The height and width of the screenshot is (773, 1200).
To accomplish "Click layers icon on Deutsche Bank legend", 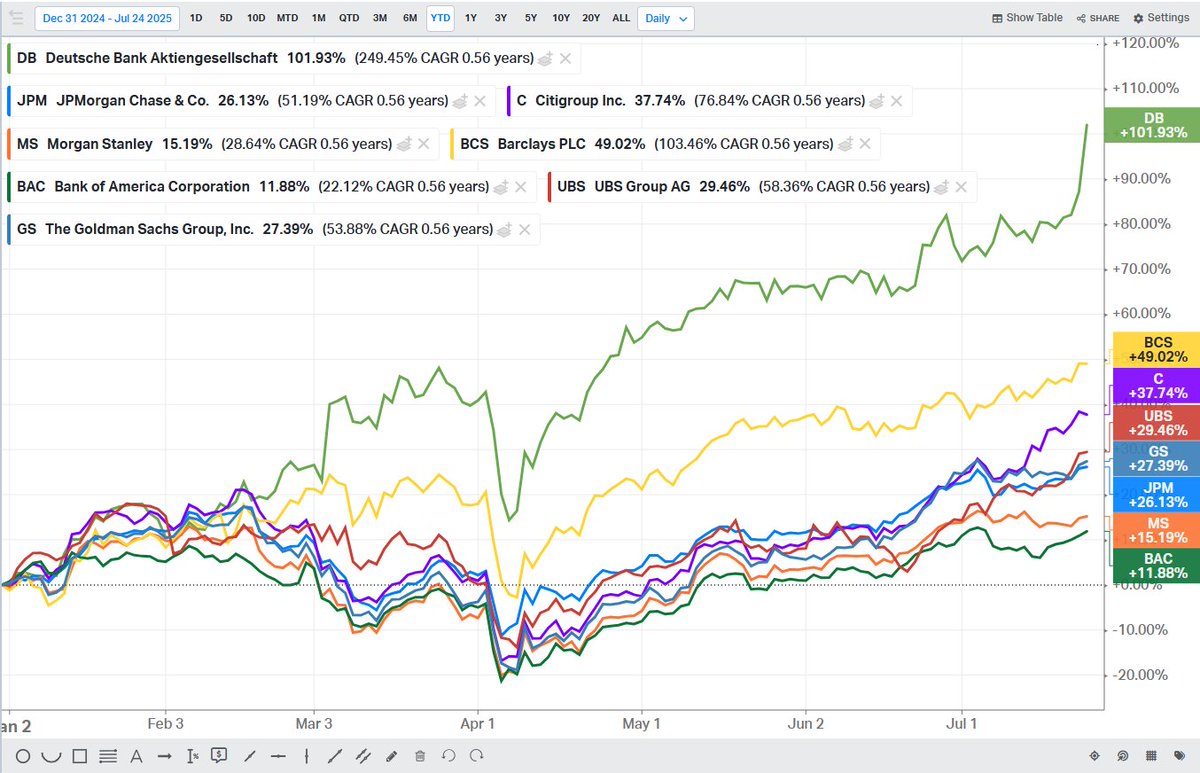I will click(x=545, y=59).
